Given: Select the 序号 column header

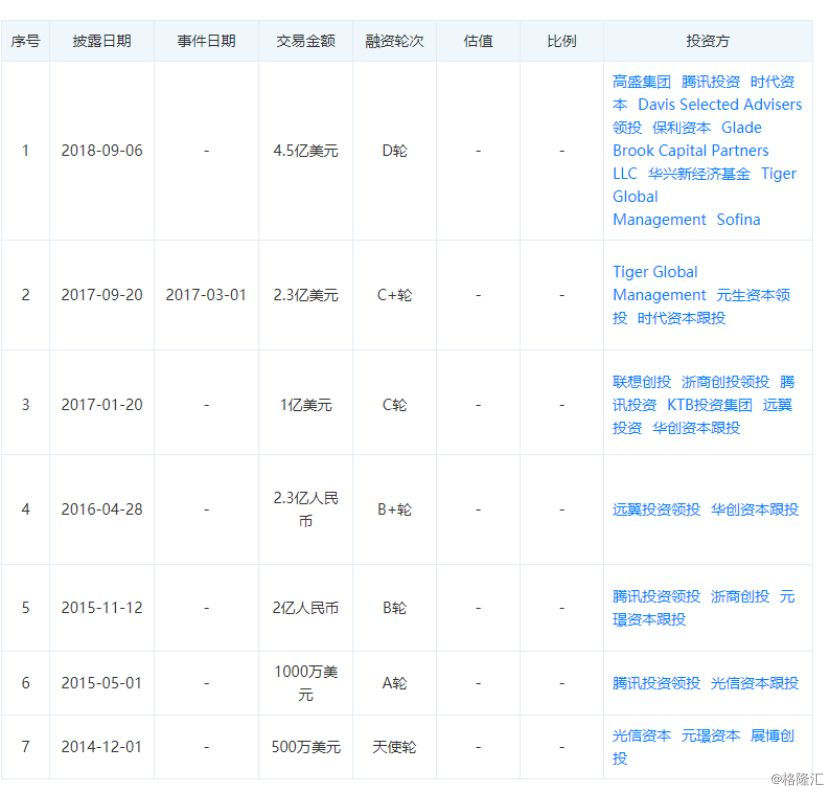Looking at the screenshot, I should 25,41.
